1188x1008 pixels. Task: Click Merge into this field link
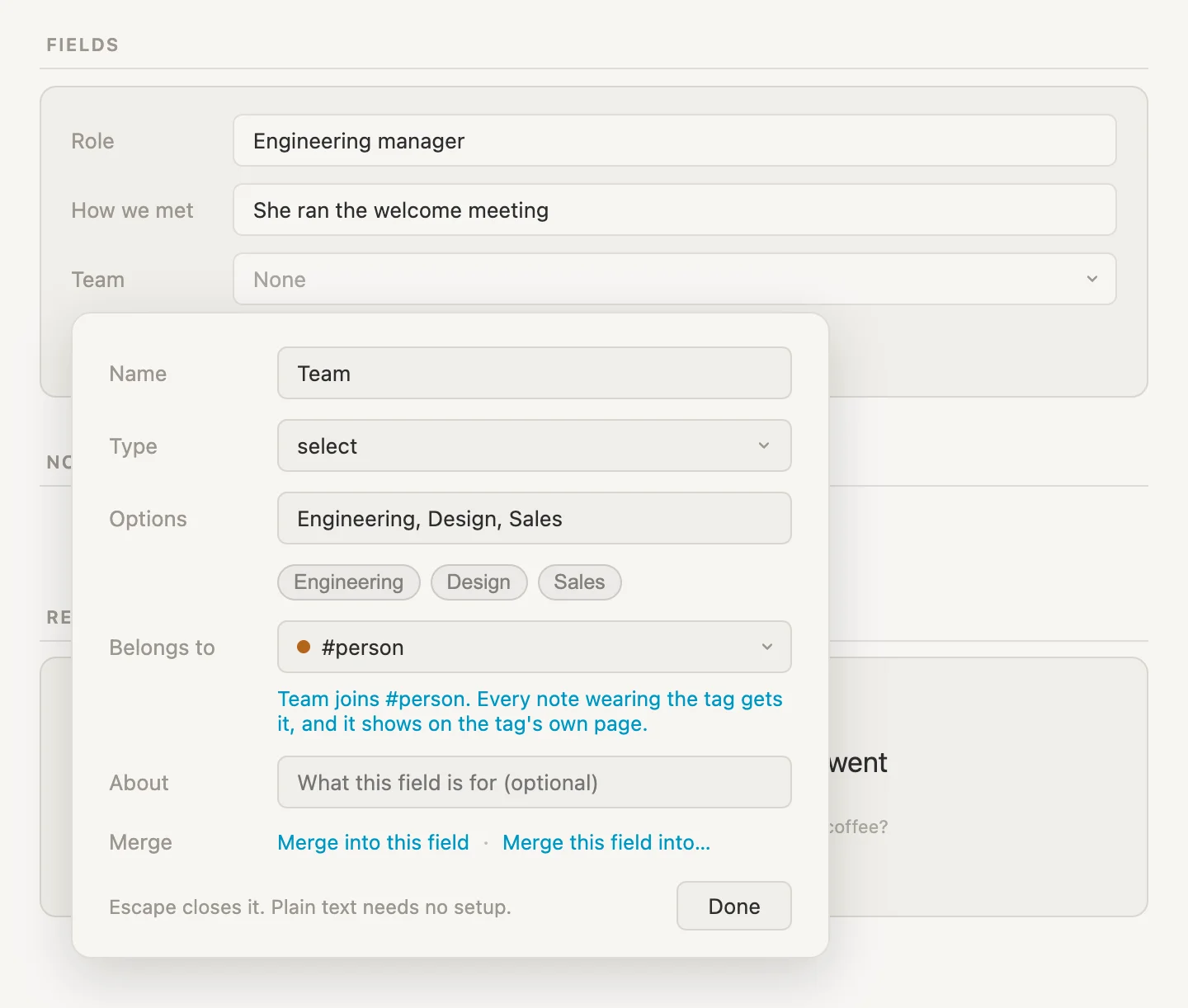tap(373, 842)
